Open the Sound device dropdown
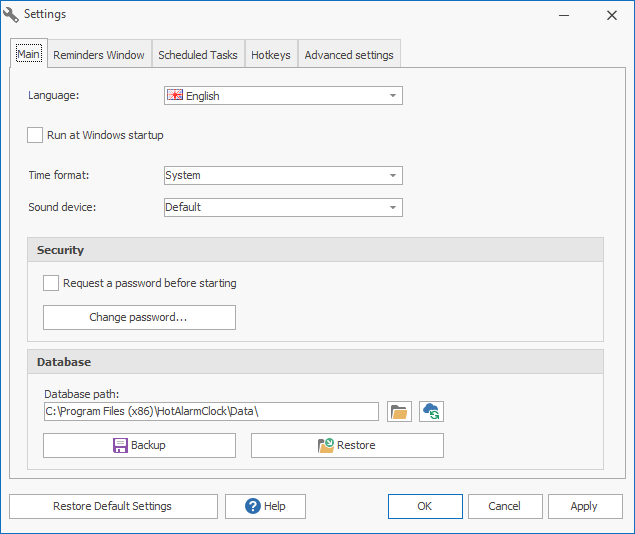The image size is (635, 534). tap(393, 207)
